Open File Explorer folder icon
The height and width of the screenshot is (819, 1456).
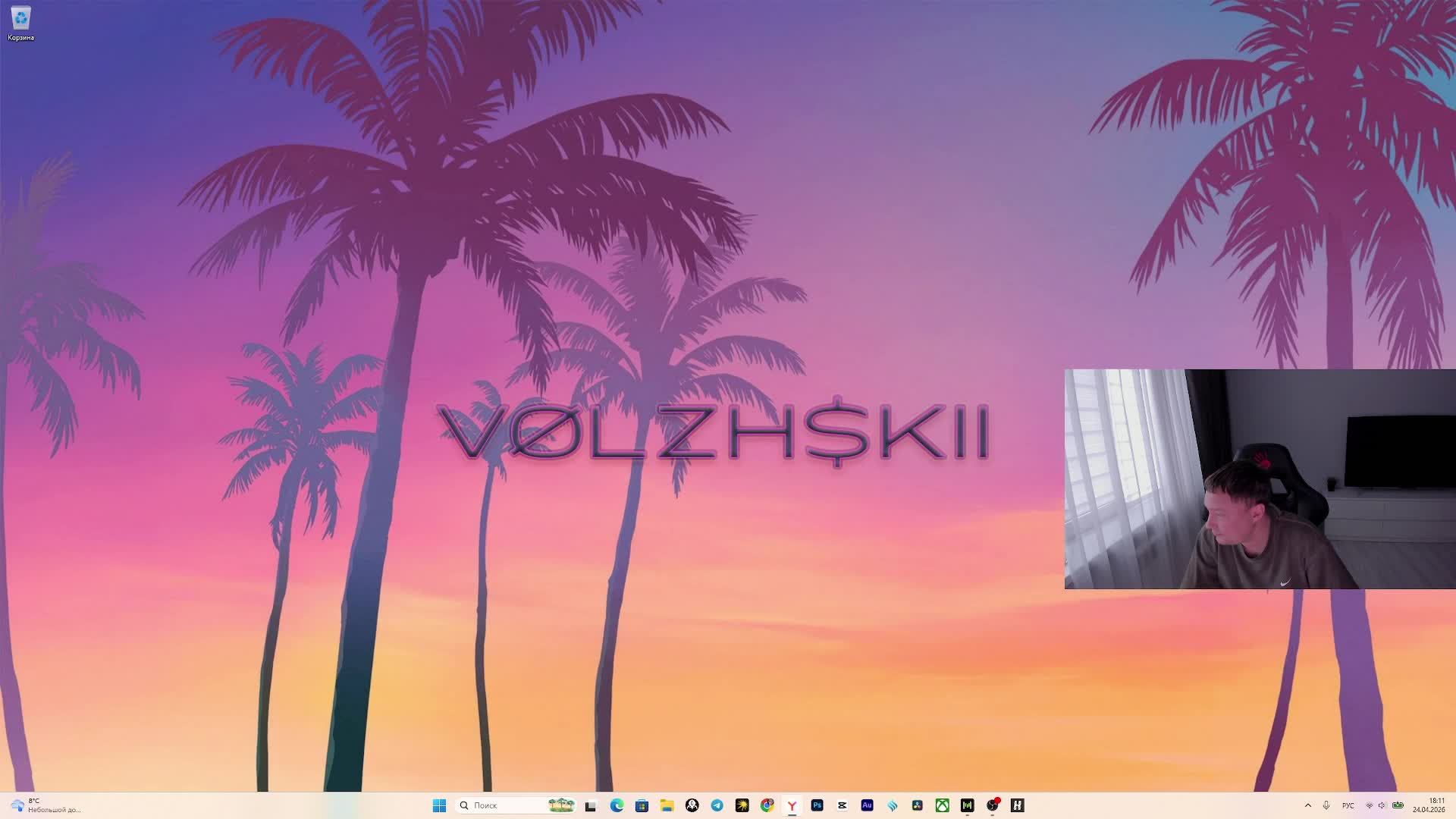667,805
